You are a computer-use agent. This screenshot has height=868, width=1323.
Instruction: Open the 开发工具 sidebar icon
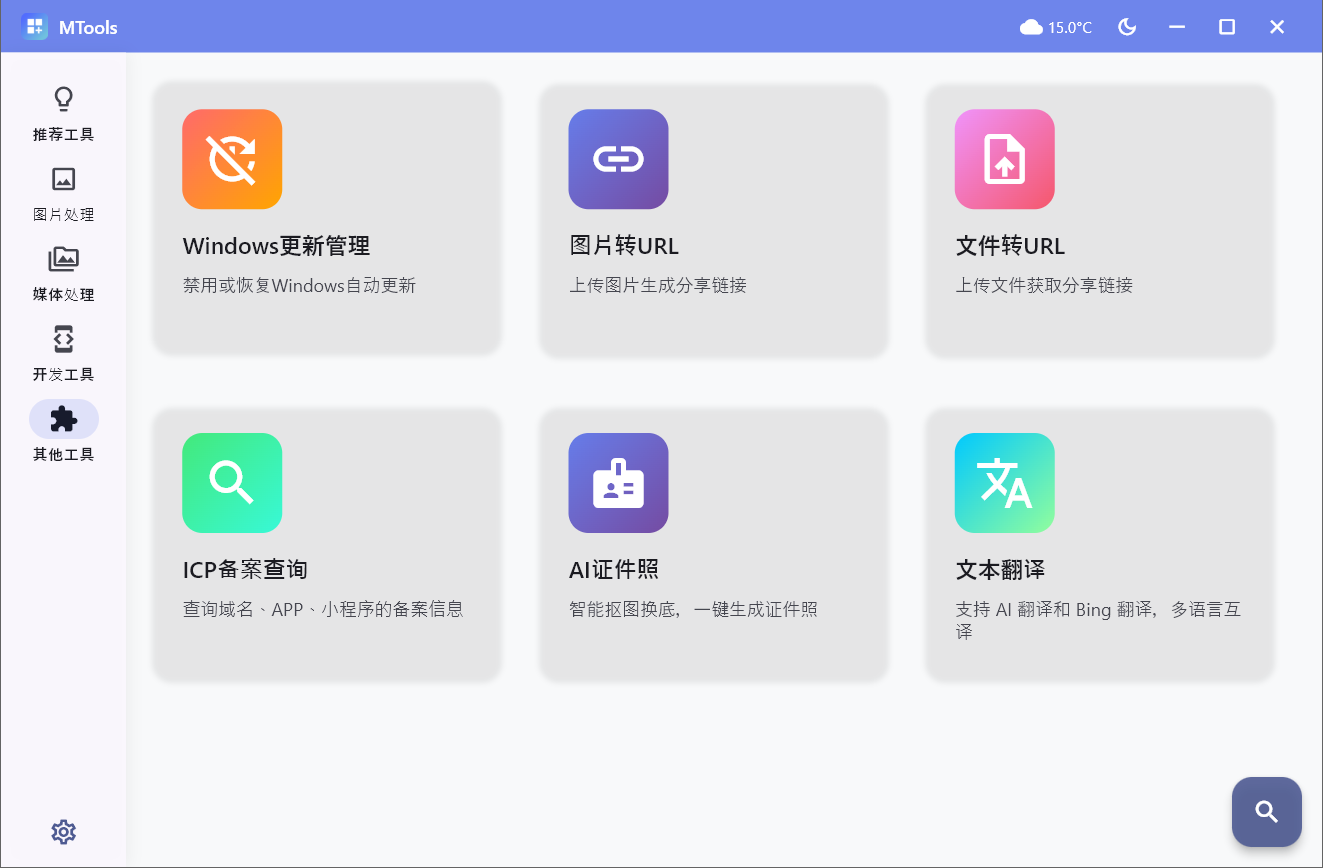[63, 339]
